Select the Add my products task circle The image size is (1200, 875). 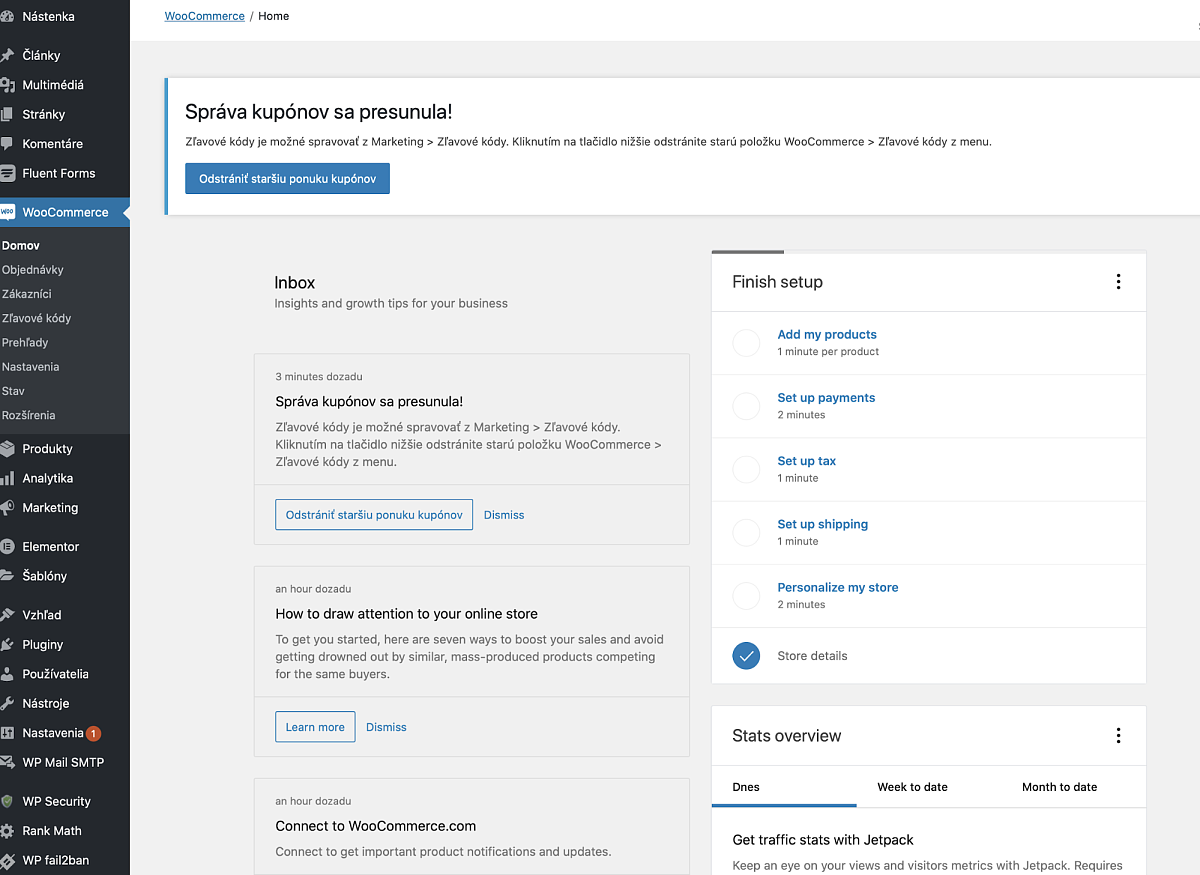click(746, 343)
